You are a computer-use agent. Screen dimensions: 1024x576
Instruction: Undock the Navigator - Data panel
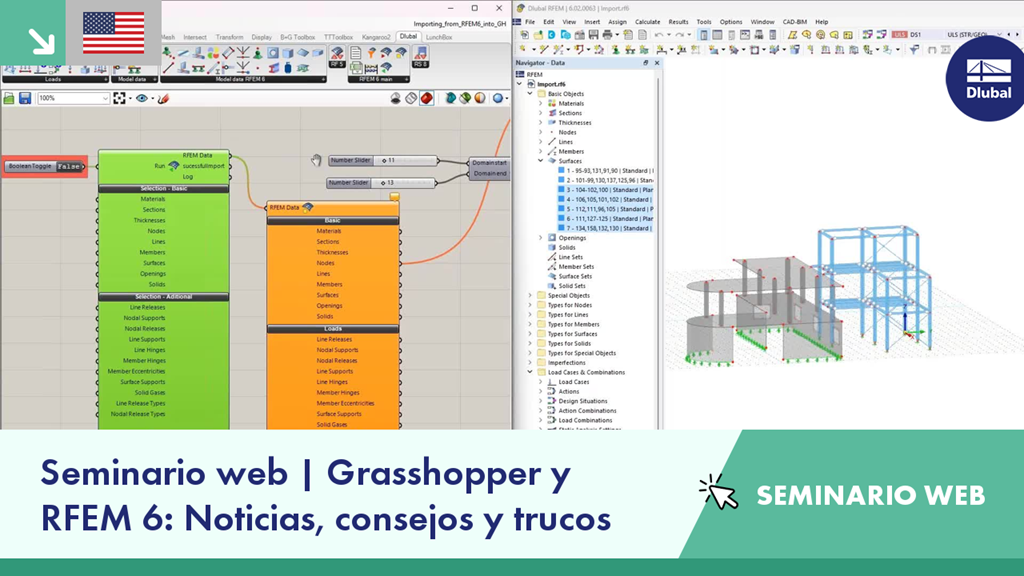click(645, 63)
